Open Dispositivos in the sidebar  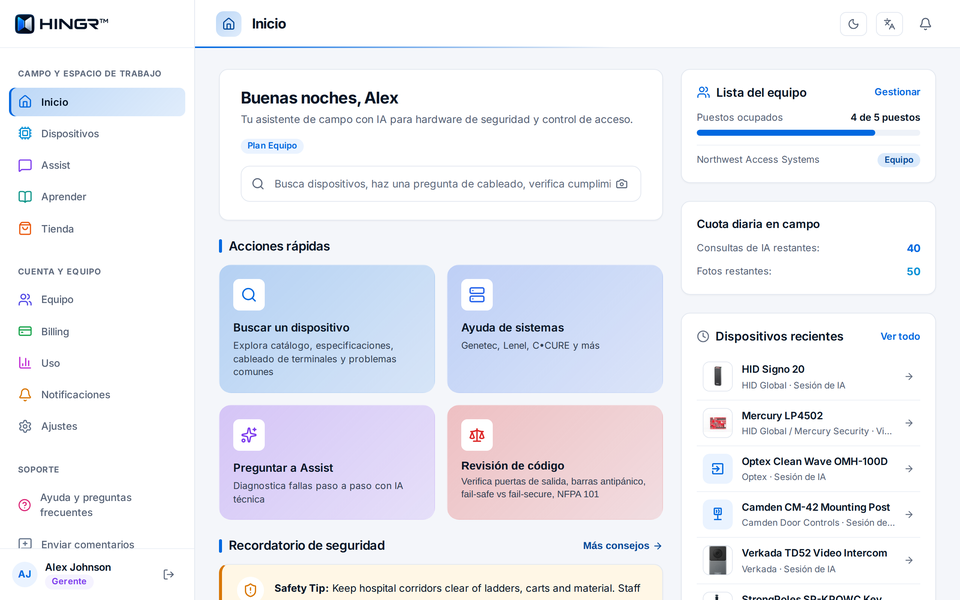click(97, 133)
